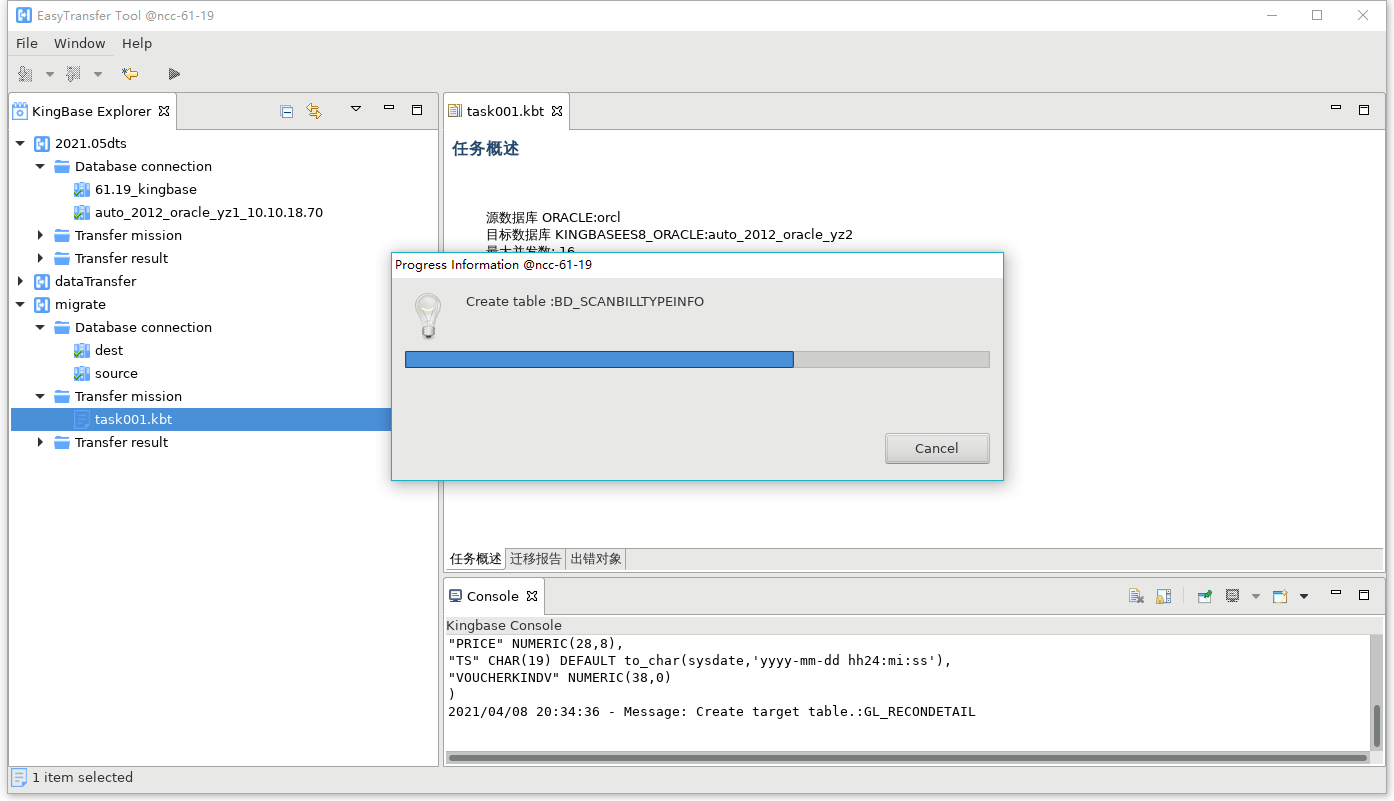Click '1 item selected' in status bar
Screen dimensions: 1394x801
tap(82, 778)
